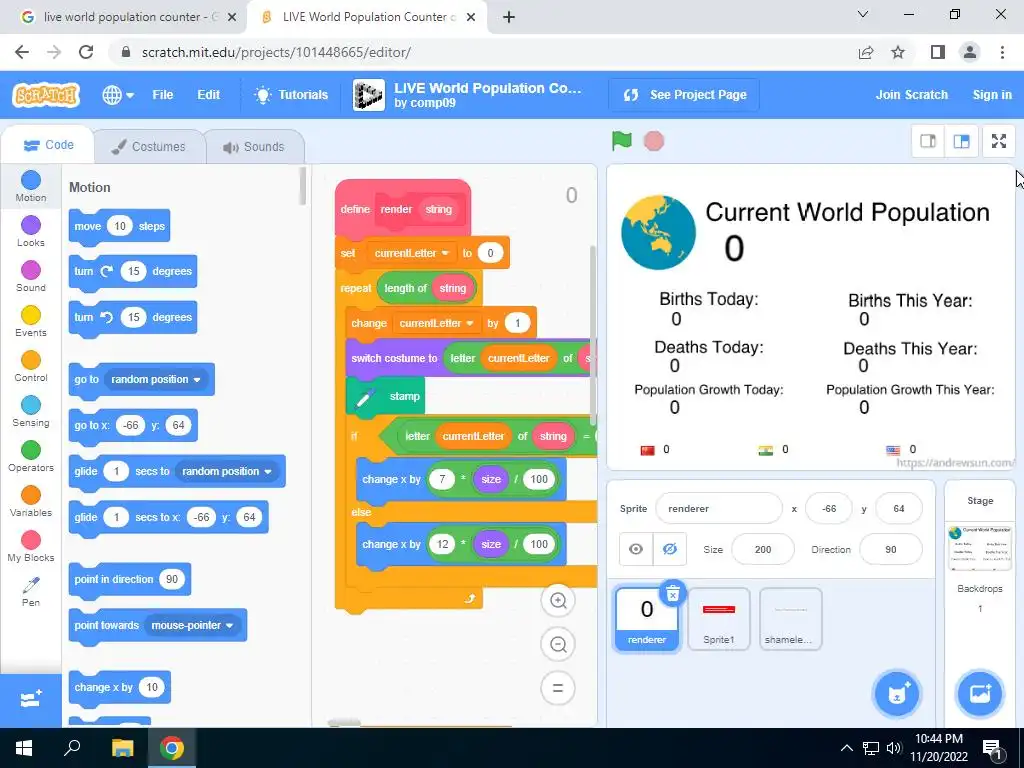This screenshot has height=768, width=1024.
Task: Click Sign in link
Action: 992,95
